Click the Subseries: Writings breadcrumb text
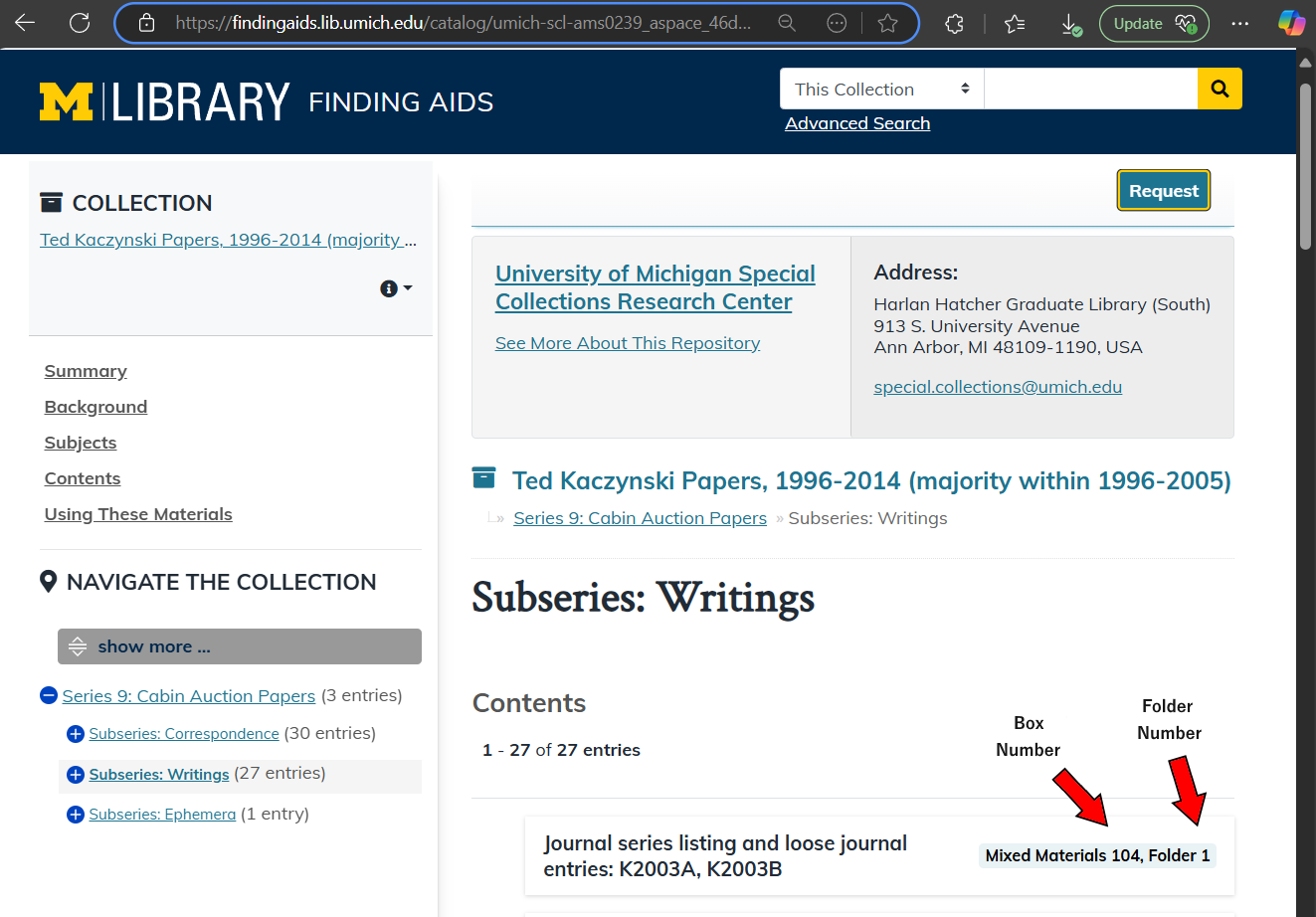The height and width of the screenshot is (917, 1316). 868,518
